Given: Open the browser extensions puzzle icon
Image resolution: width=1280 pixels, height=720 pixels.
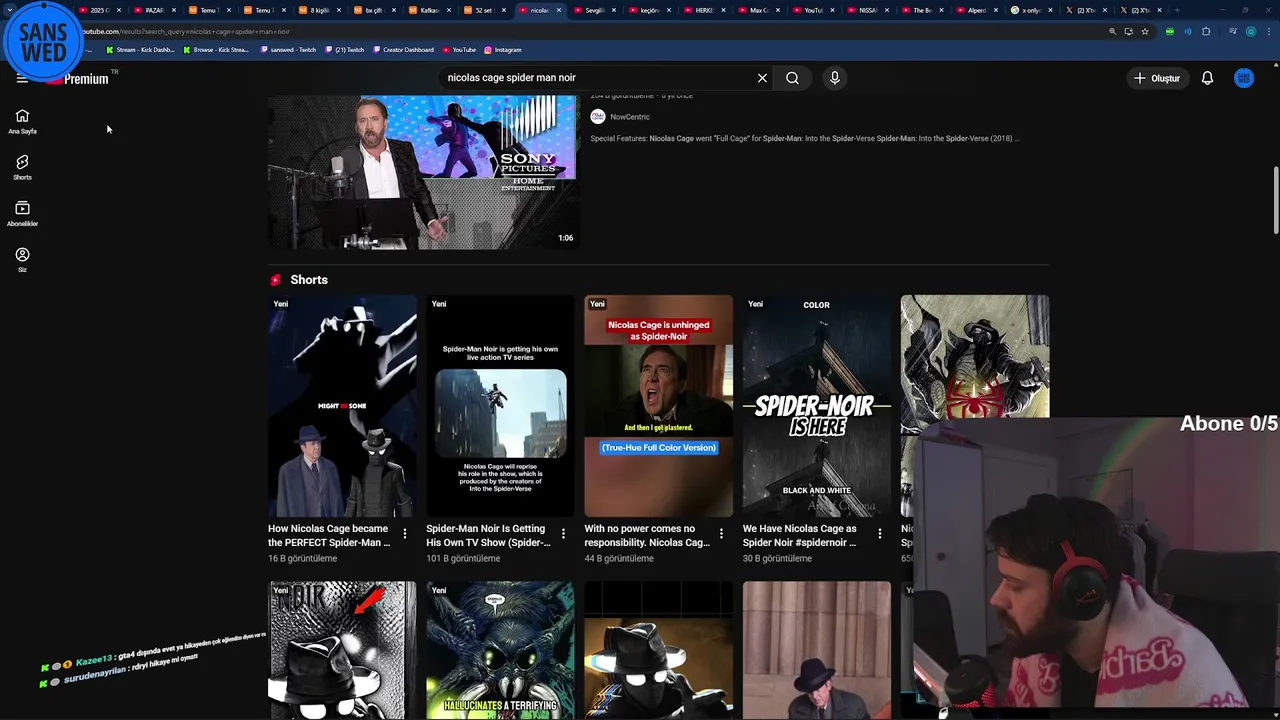Looking at the screenshot, I should 1206,32.
